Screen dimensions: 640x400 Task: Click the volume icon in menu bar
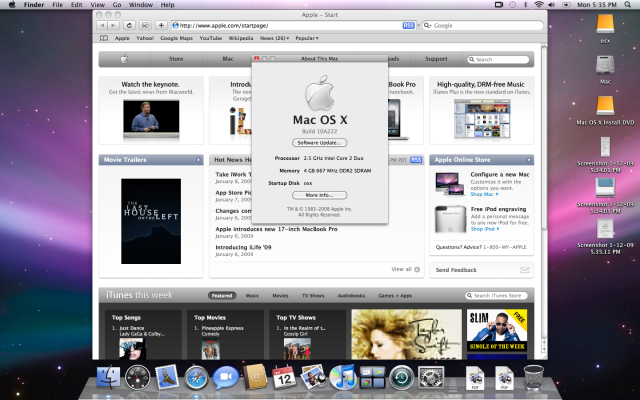[552, 4]
